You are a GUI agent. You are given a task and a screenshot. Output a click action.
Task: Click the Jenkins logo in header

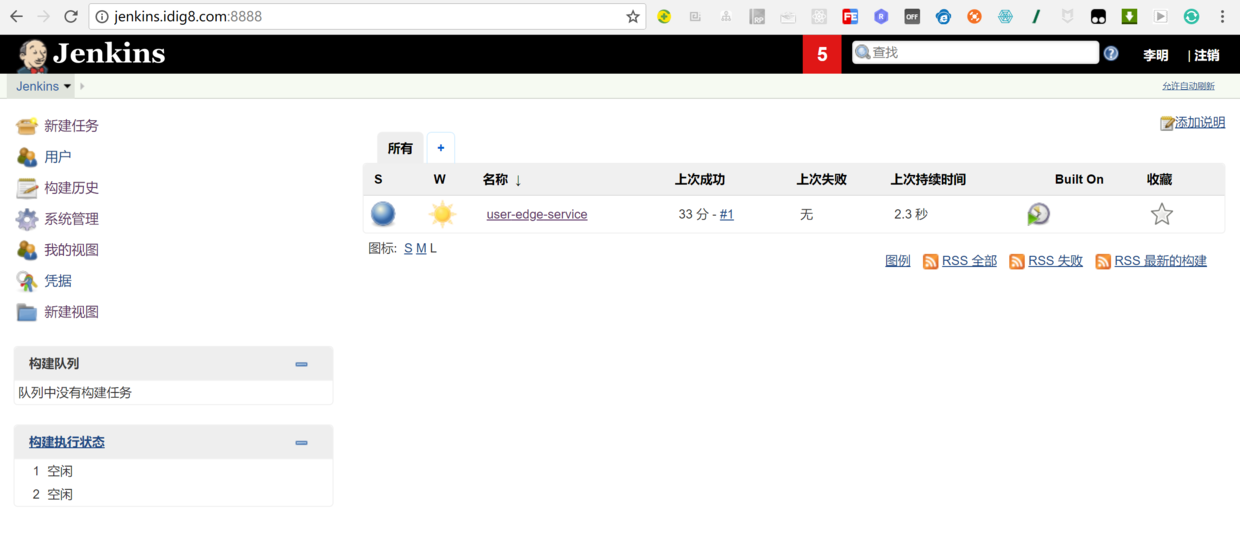pos(91,54)
